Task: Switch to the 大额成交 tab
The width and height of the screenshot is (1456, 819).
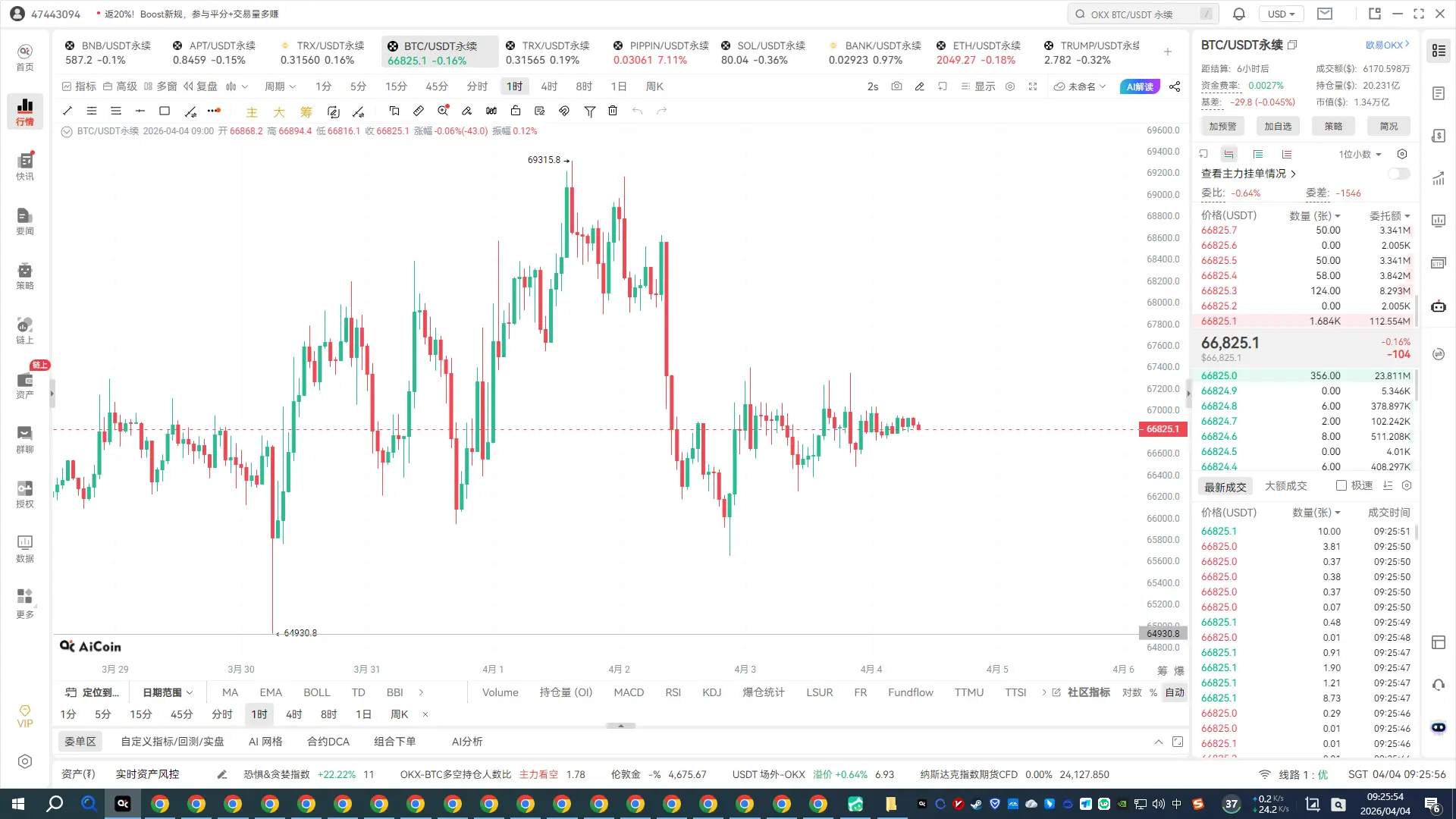Action: pyautogui.click(x=1285, y=486)
